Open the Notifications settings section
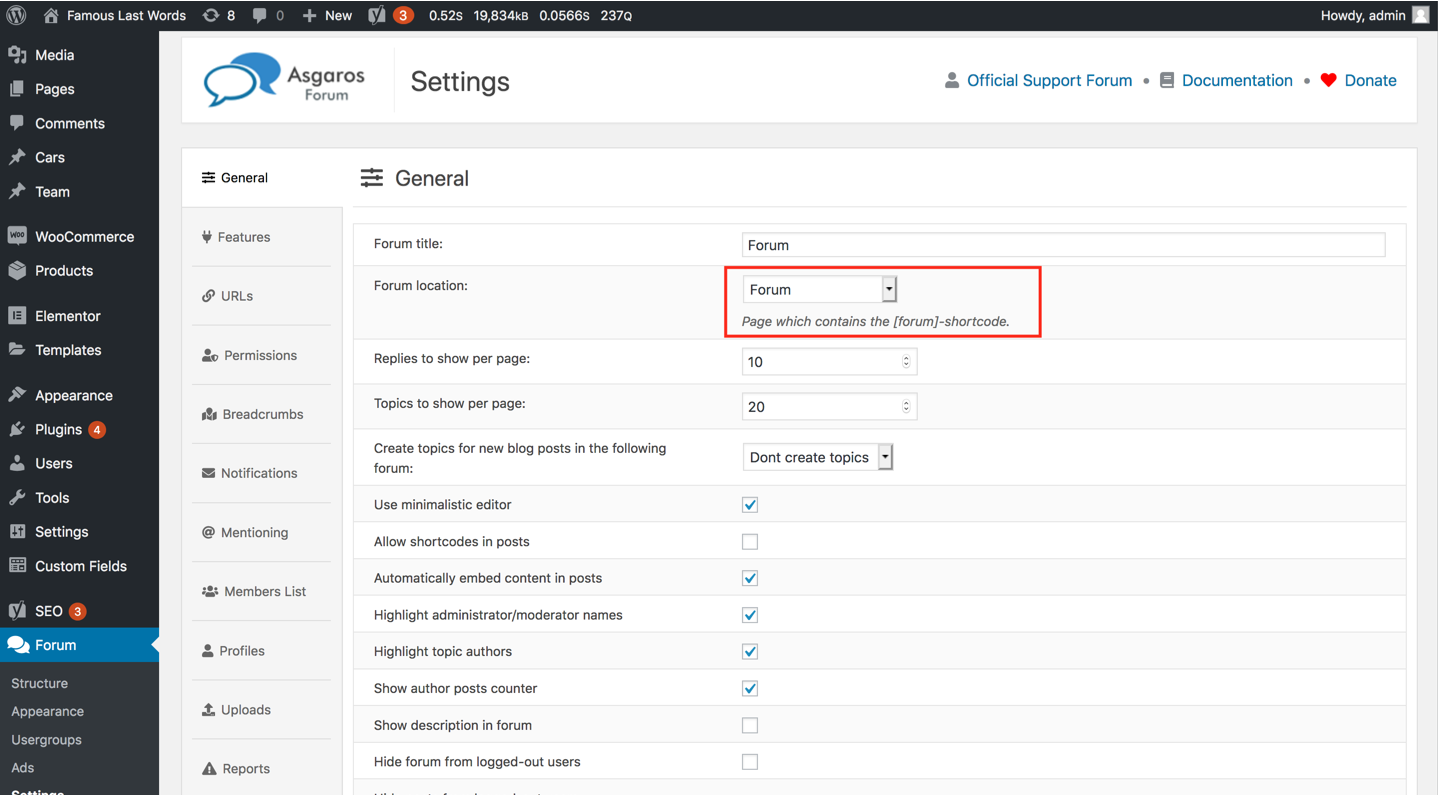1439x795 pixels. click(257, 473)
